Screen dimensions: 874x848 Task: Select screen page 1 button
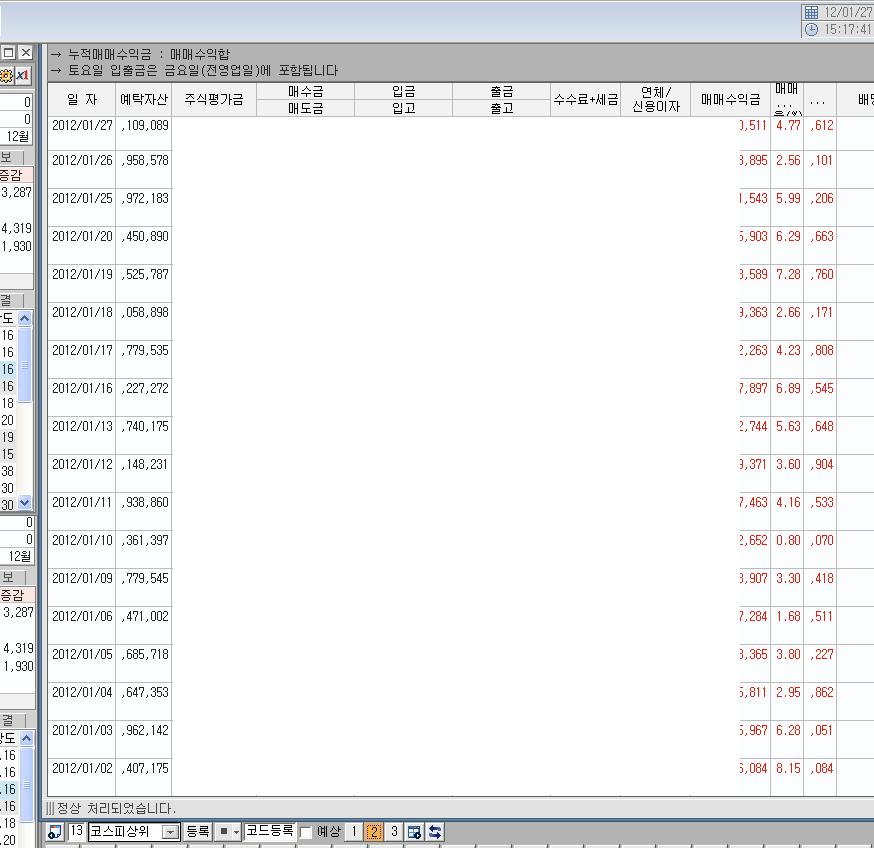353,832
